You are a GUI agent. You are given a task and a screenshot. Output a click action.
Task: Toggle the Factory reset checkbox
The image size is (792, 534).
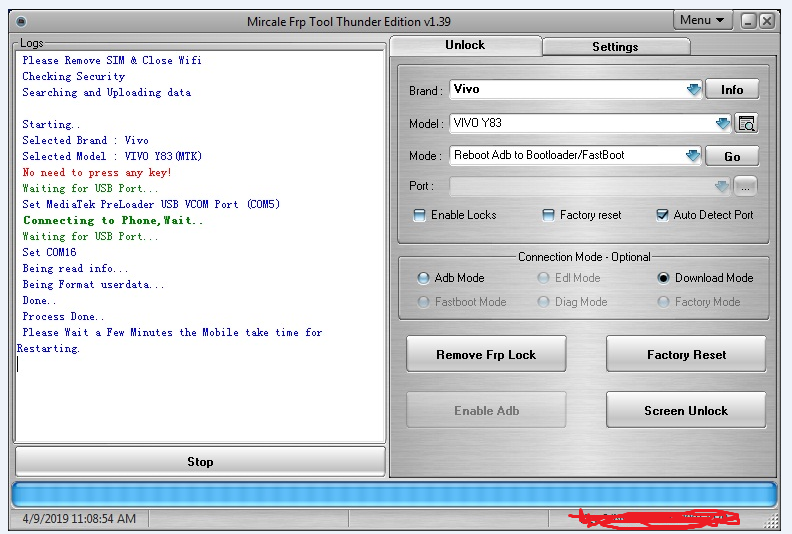548,215
